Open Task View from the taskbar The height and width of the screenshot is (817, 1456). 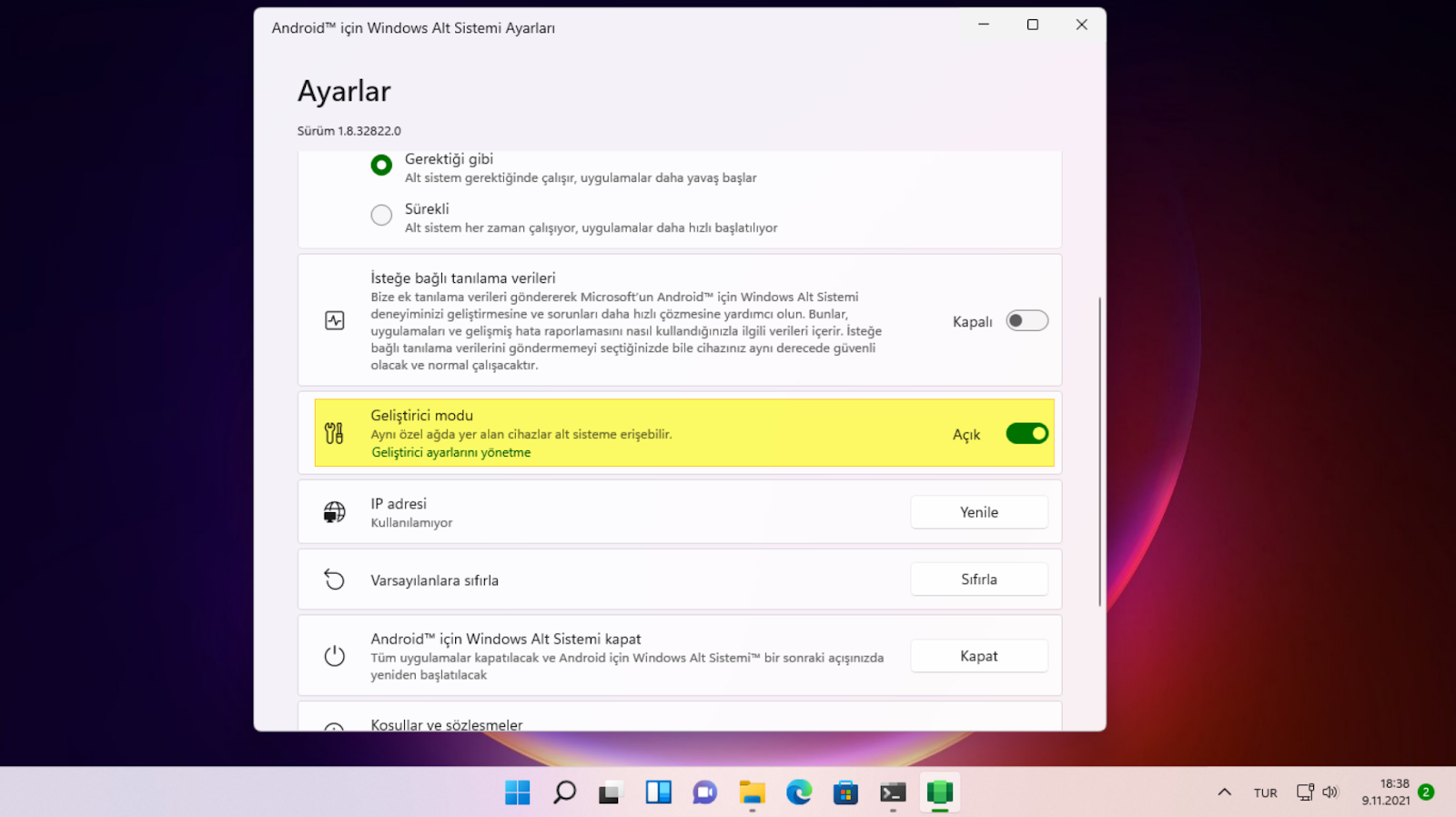[610, 792]
